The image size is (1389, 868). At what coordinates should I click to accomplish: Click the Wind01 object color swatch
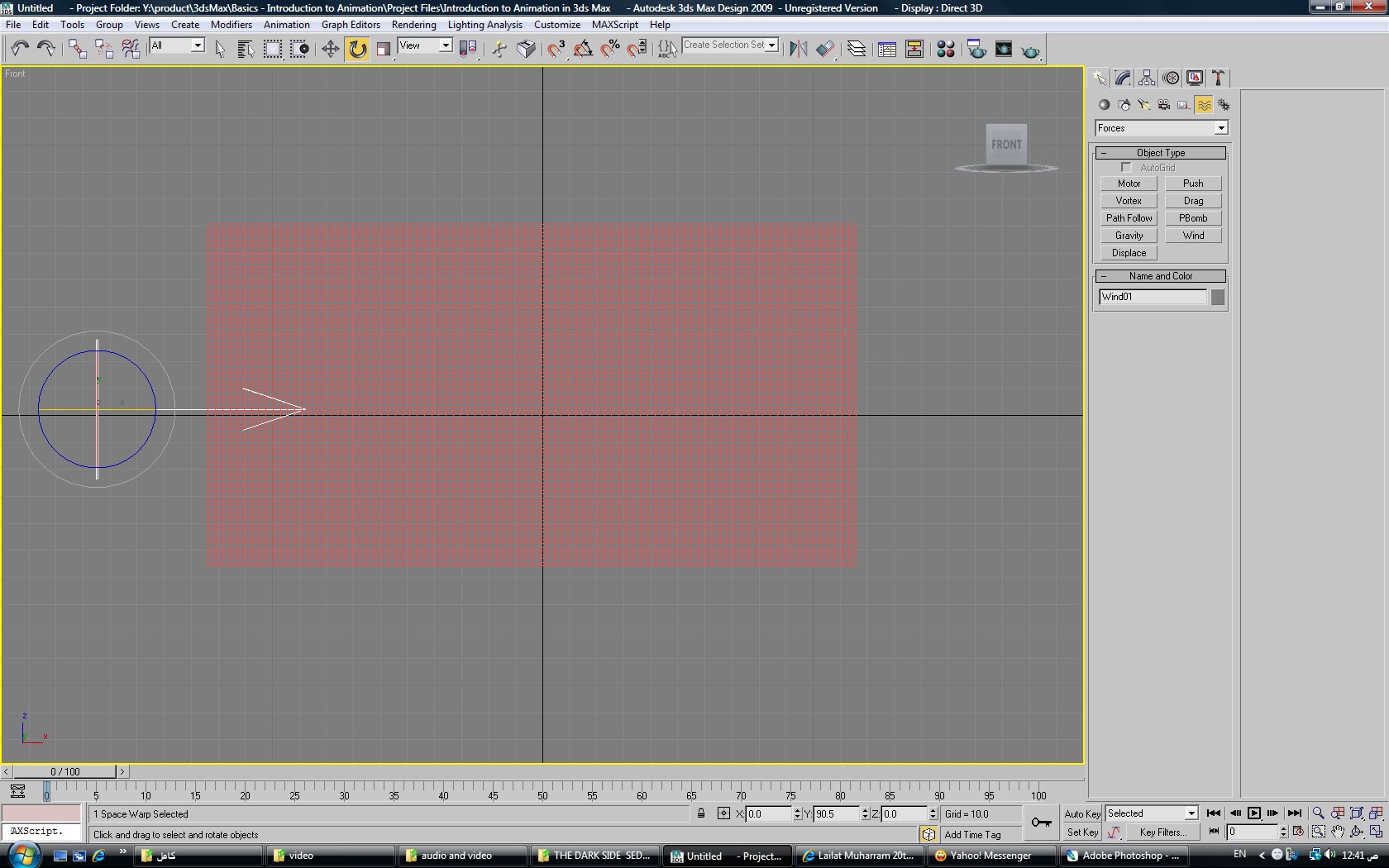1217,298
